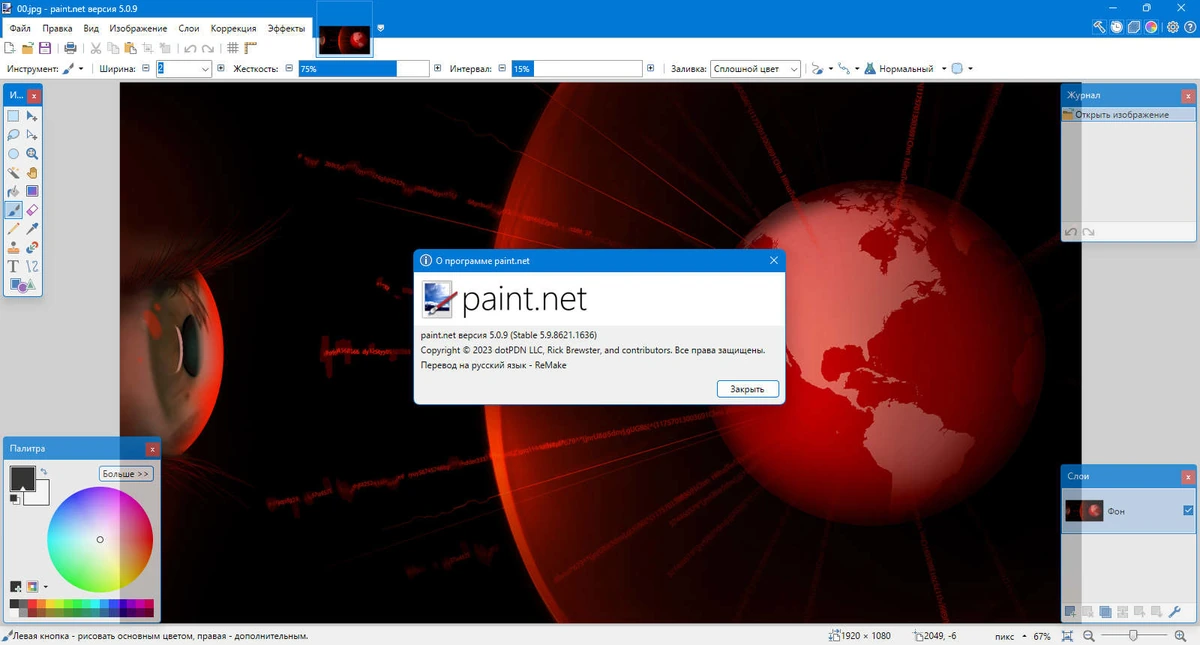
Task: Close the Журнал history panel
Action: pyautogui.click(x=1187, y=96)
